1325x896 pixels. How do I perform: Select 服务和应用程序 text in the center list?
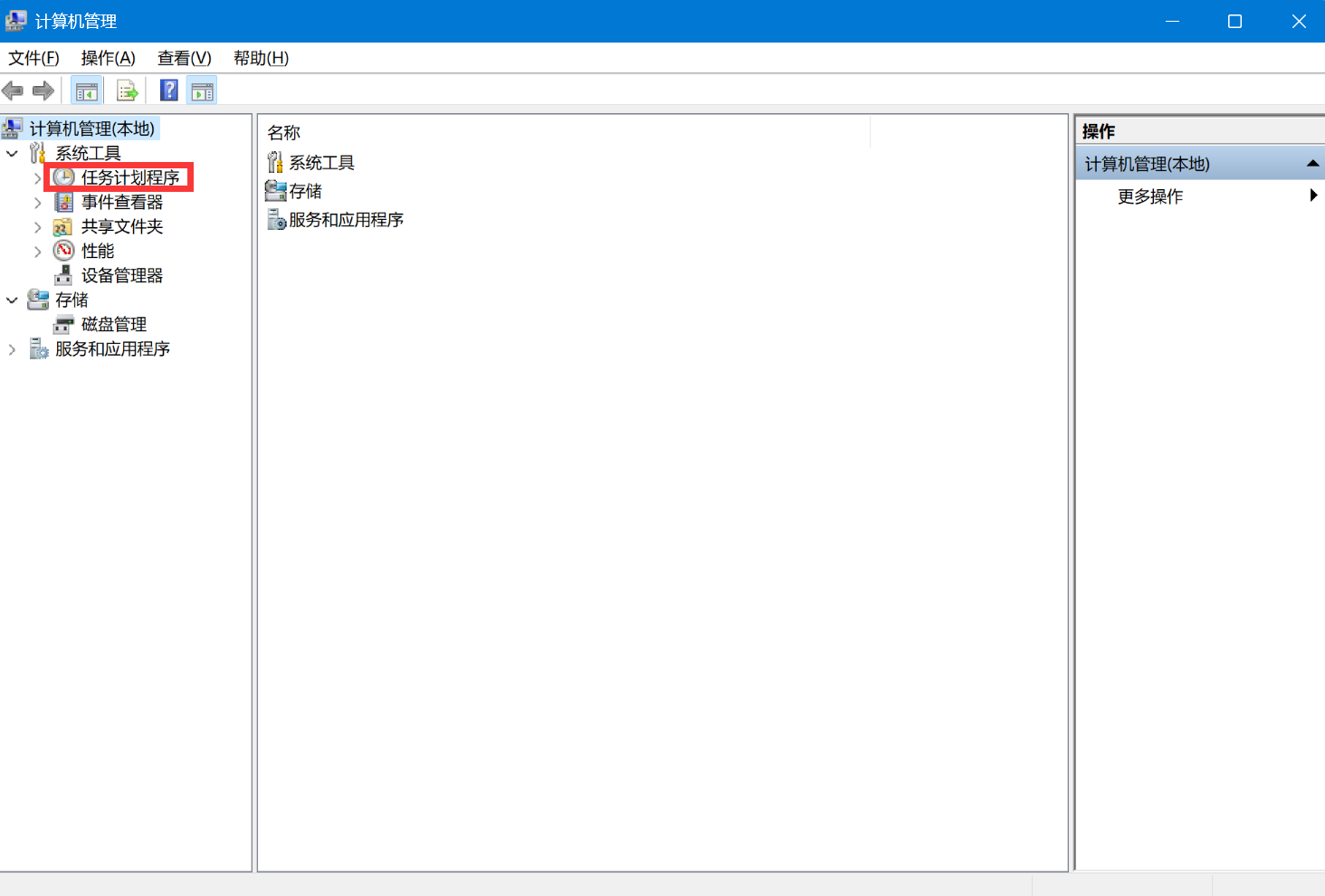346,219
